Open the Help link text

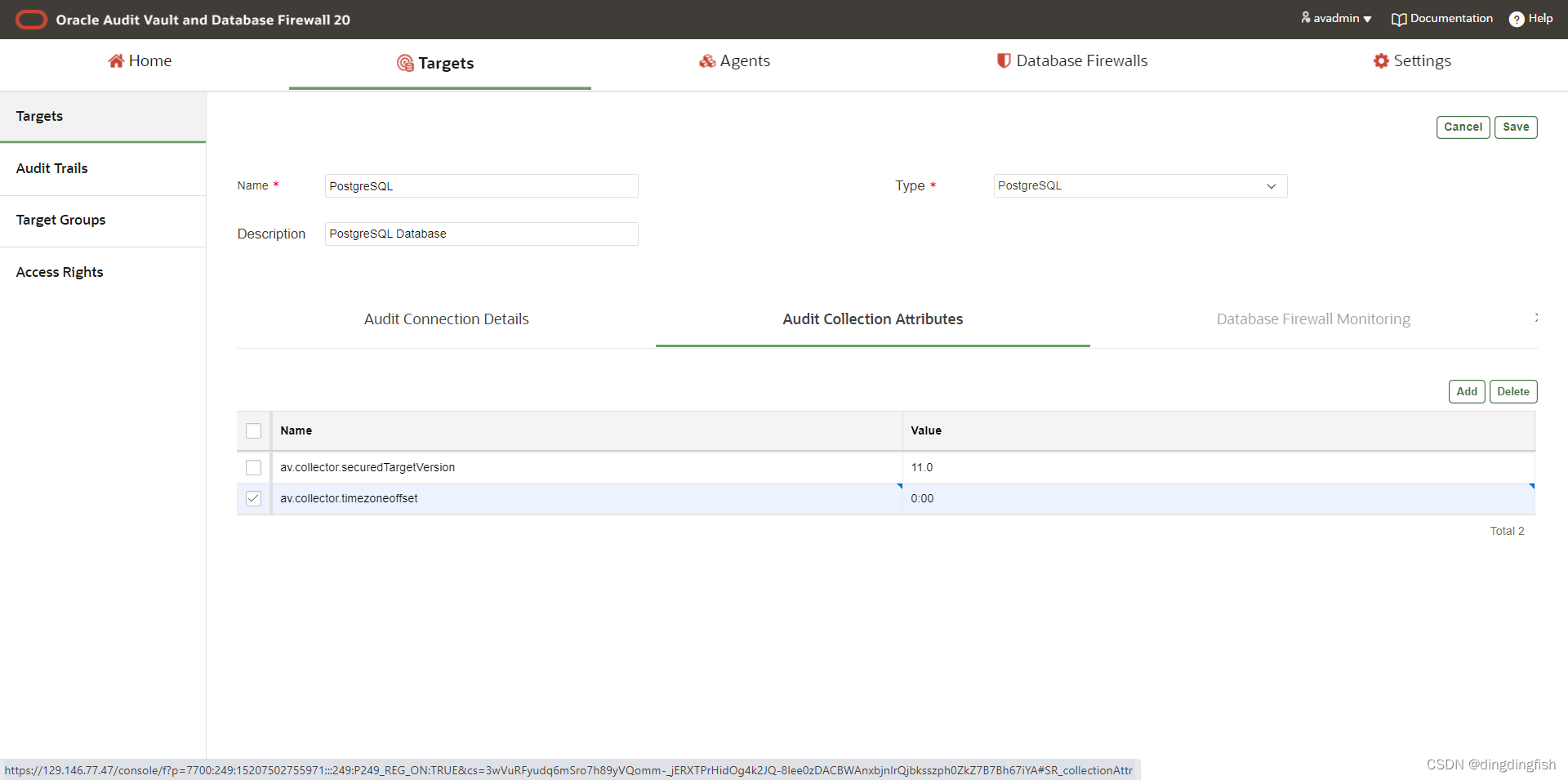[1540, 18]
